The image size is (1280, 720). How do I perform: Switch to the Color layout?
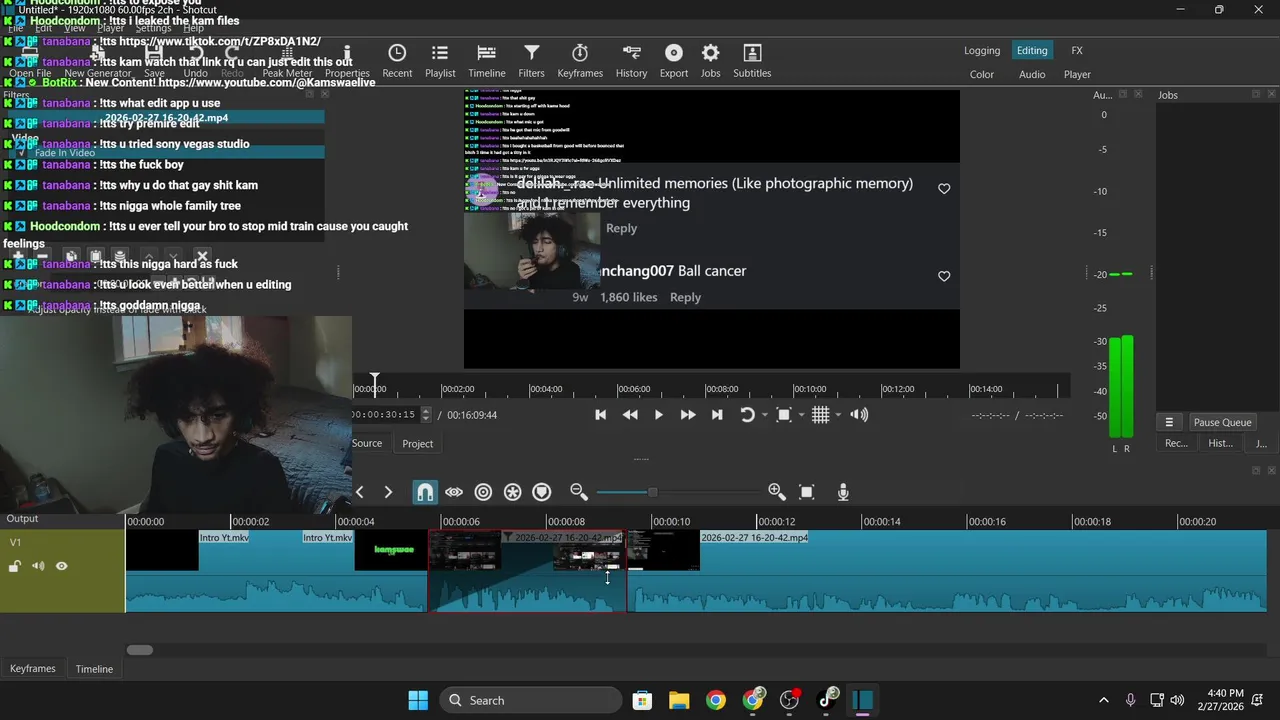pos(982,74)
